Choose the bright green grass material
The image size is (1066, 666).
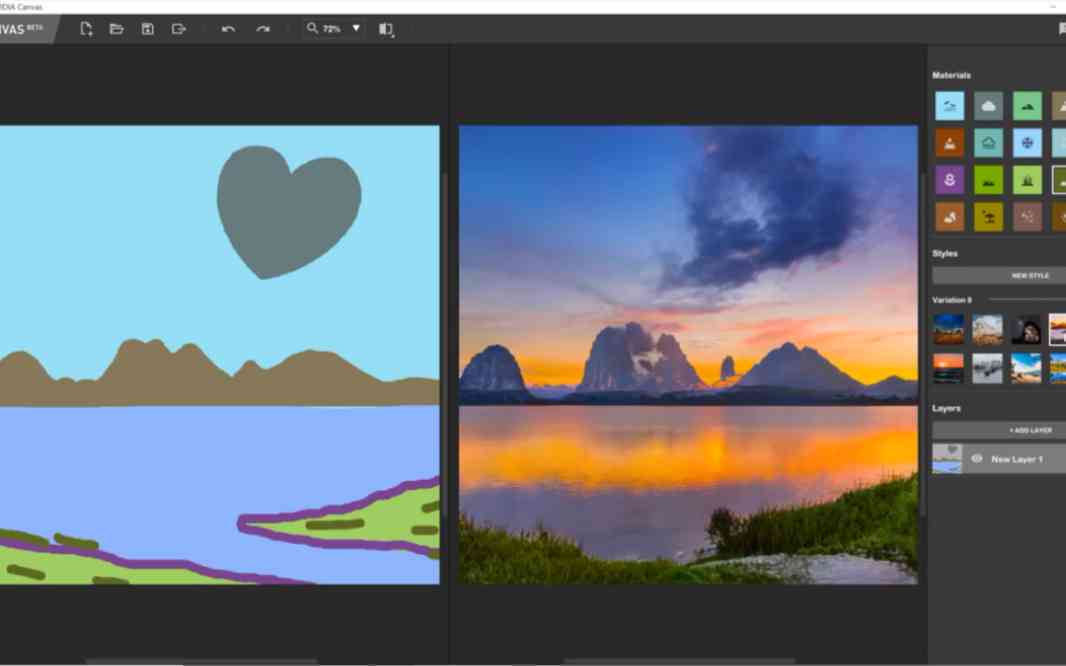(988, 180)
